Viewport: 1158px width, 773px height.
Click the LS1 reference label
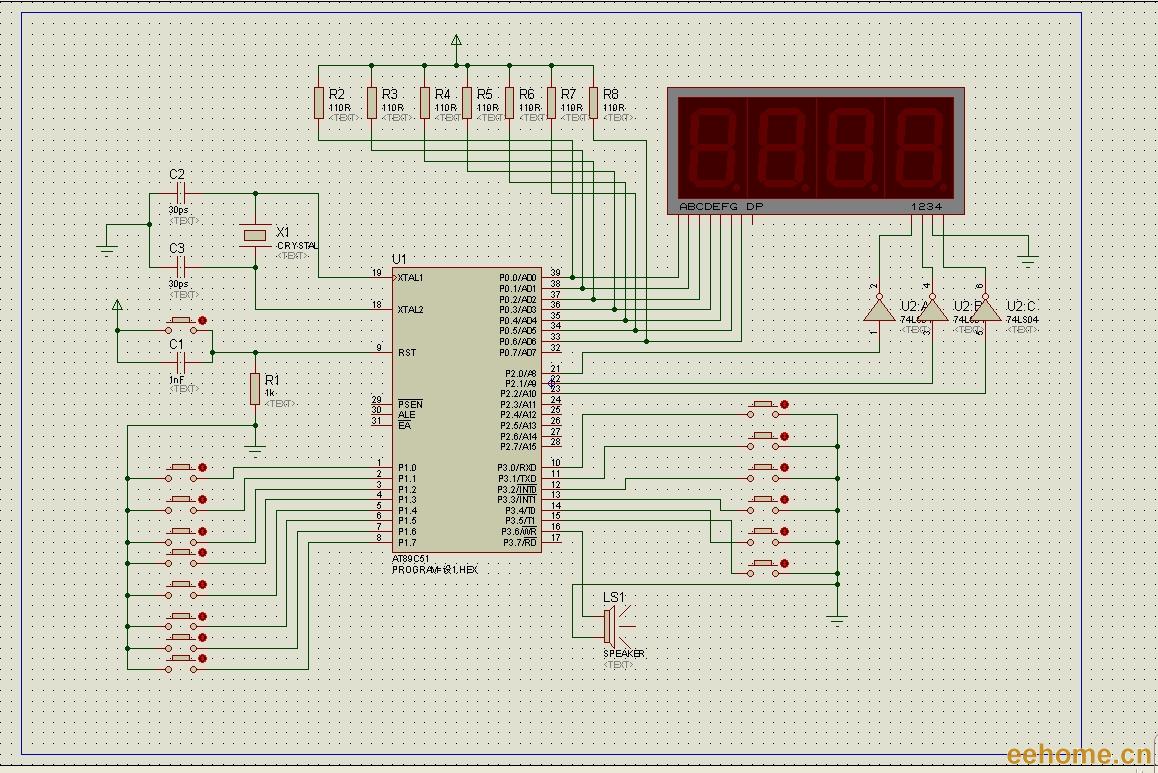(614, 597)
